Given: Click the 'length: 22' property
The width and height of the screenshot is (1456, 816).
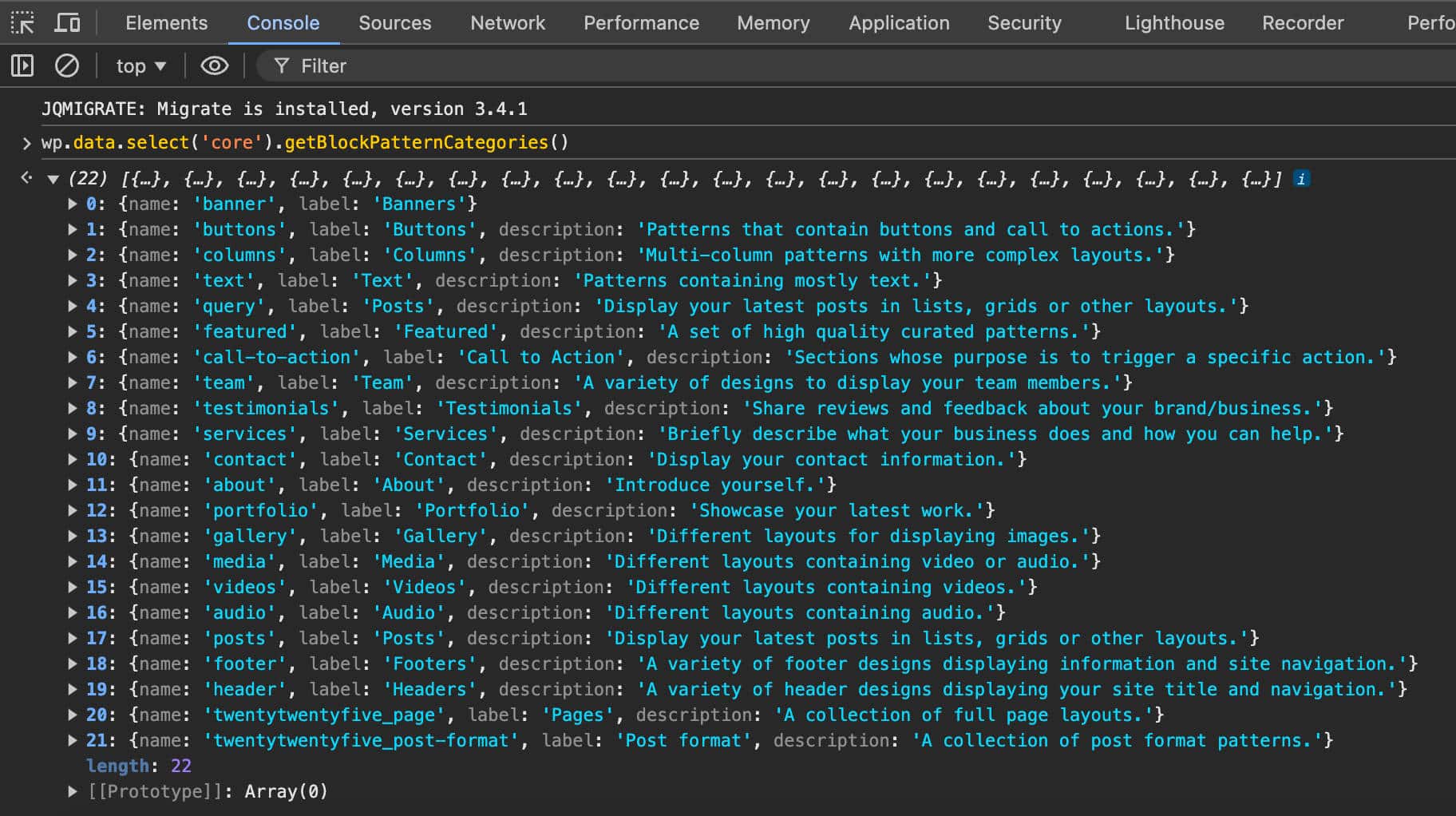Looking at the screenshot, I should click(x=139, y=766).
